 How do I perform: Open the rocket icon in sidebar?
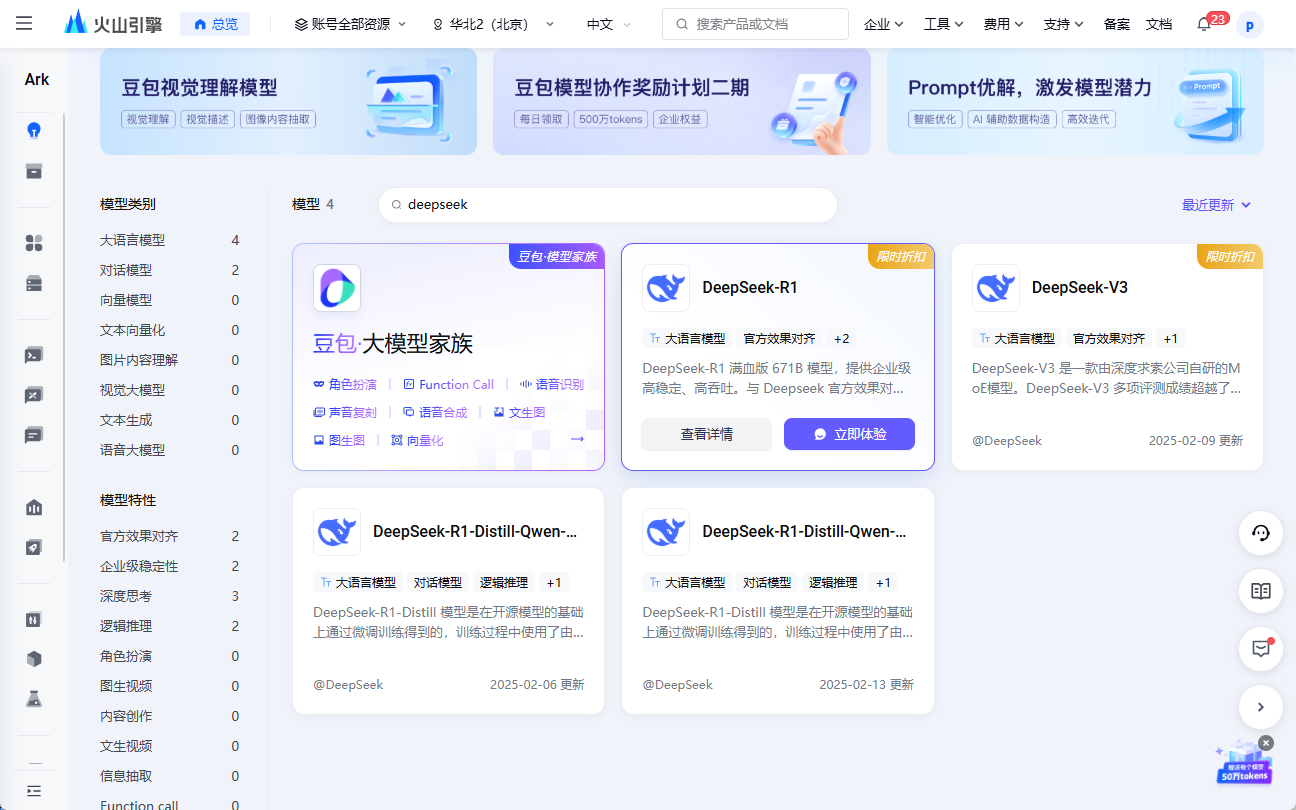(x=34, y=547)
